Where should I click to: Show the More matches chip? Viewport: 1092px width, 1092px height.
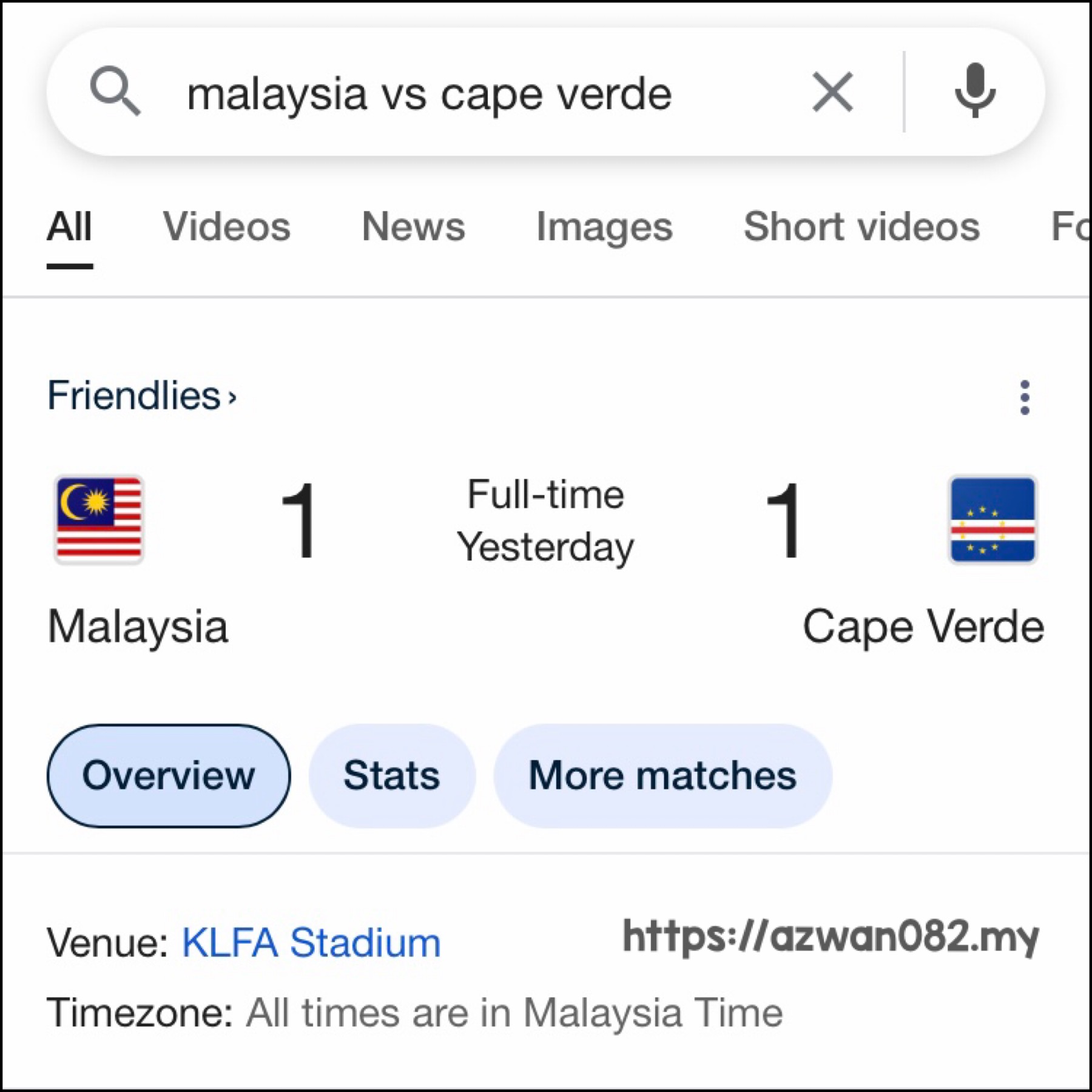click(662, 775)
